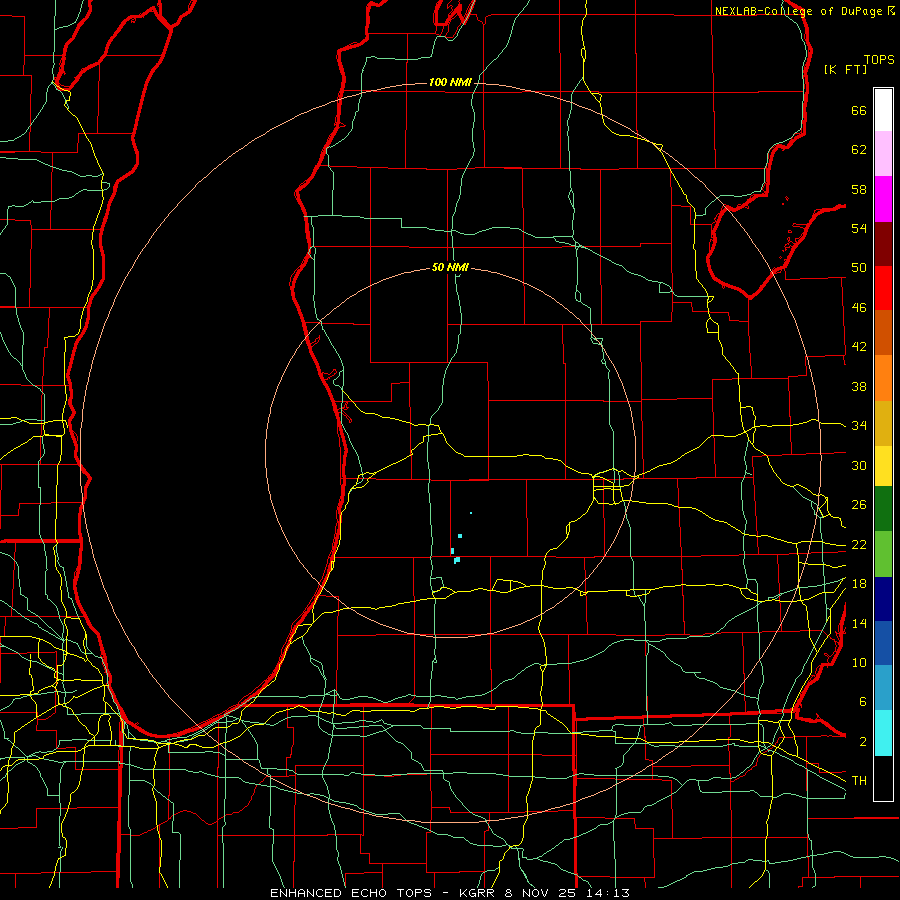Click the legend value 14
The width and height of the screenshot is (900, 900).
tap(859, 623)
